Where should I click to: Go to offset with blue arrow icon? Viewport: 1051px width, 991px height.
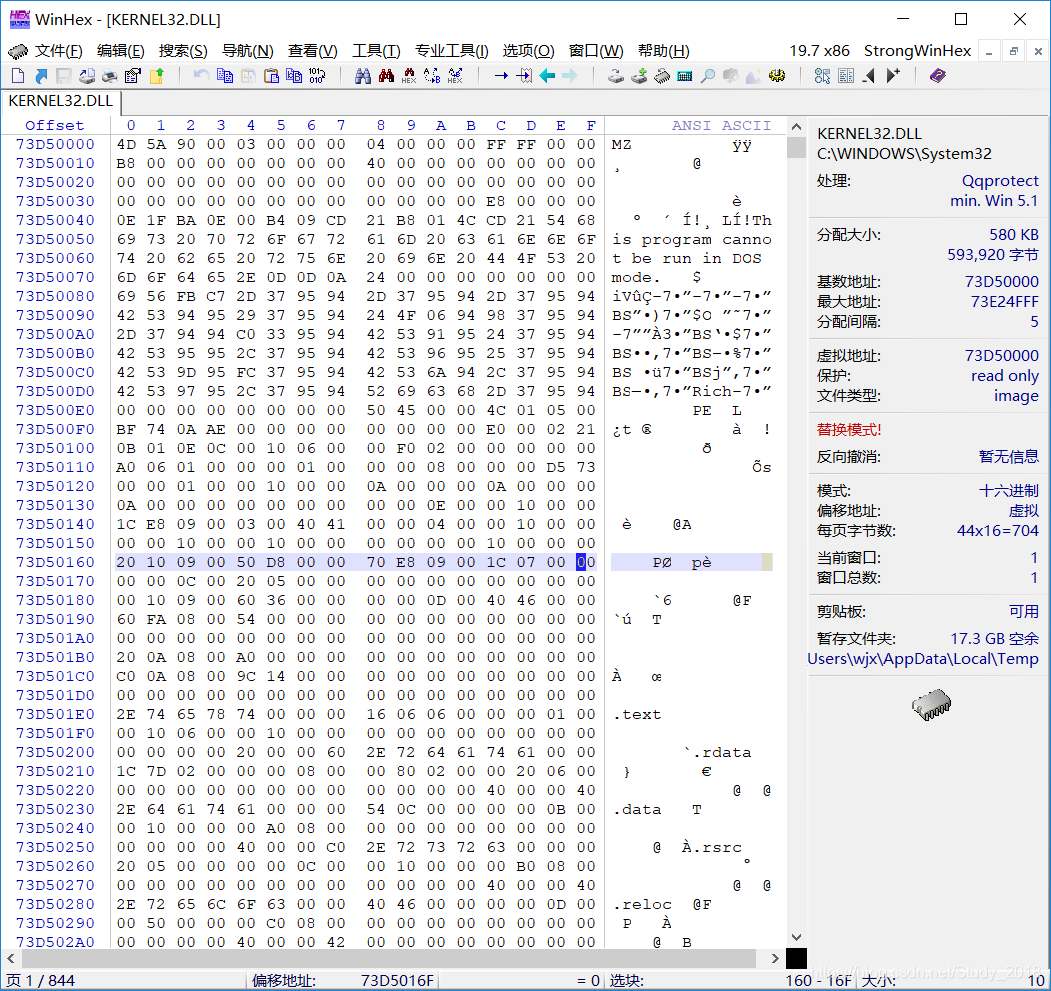coord(501,76)
